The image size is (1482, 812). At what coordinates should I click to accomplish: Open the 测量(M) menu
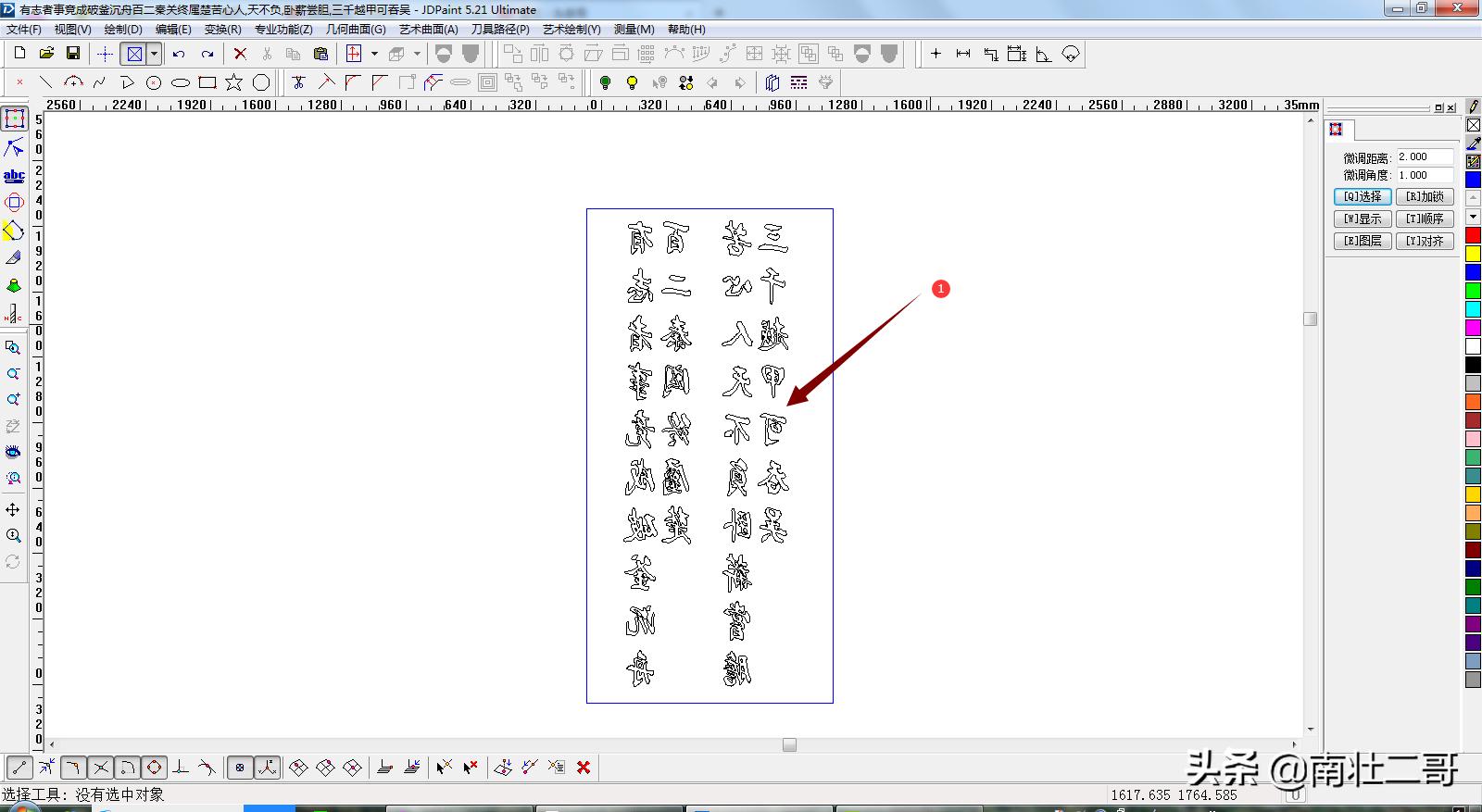[x=634, y=30]
